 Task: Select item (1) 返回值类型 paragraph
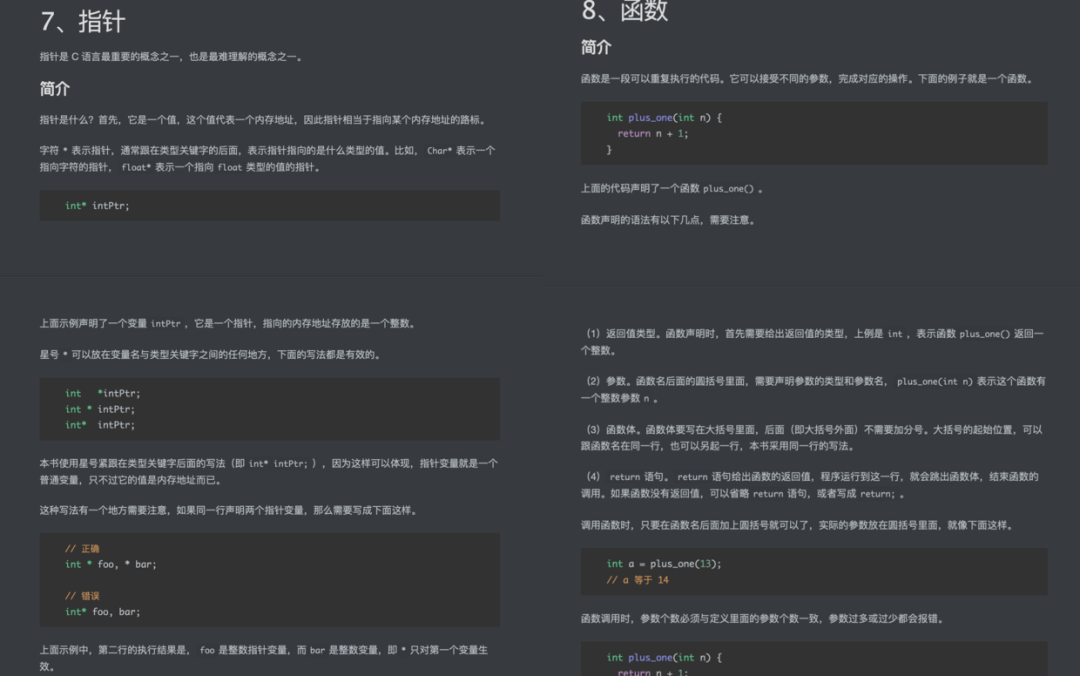point(815,340)
